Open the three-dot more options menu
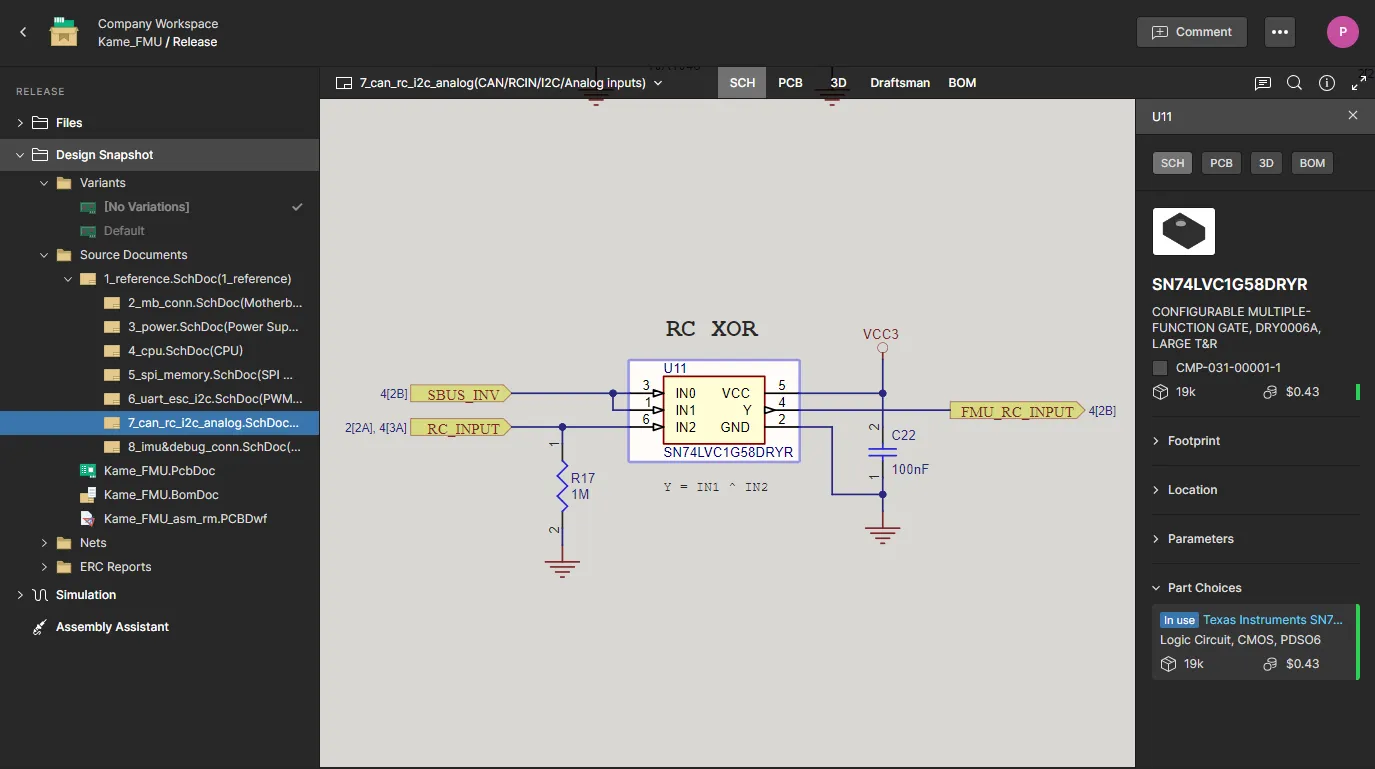This screenshot has width=1375, height=769. pos(1279,32)
